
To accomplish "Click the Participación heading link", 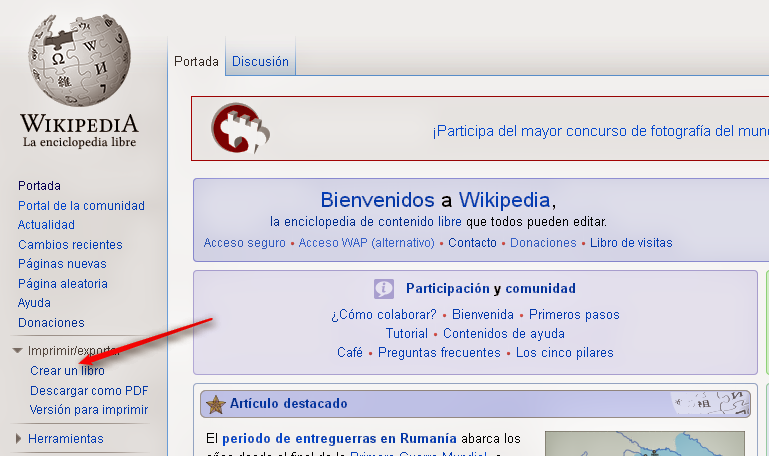I will (447, 288).
